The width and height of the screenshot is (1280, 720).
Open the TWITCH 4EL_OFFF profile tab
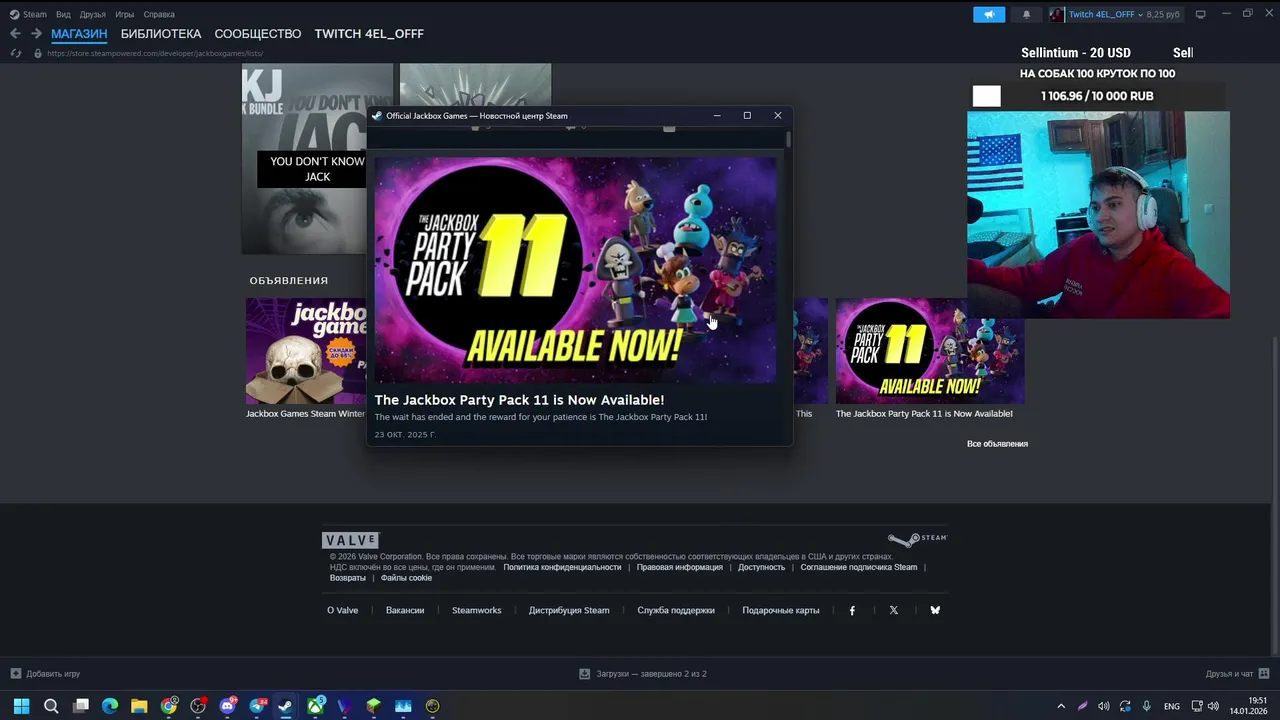point(369,33)
